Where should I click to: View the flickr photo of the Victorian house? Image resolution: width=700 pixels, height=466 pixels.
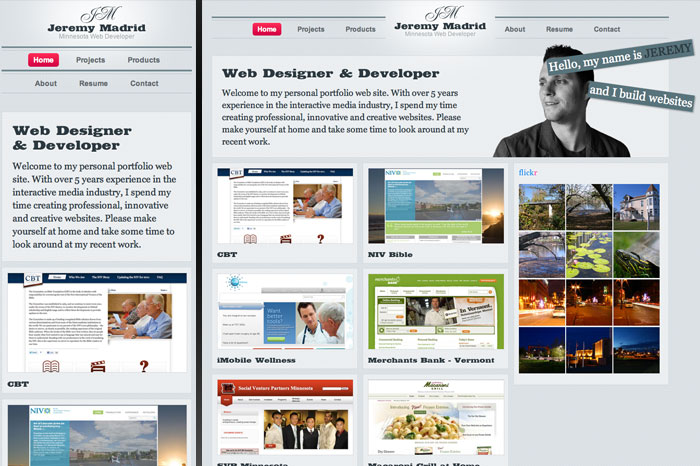pos(636,207)
